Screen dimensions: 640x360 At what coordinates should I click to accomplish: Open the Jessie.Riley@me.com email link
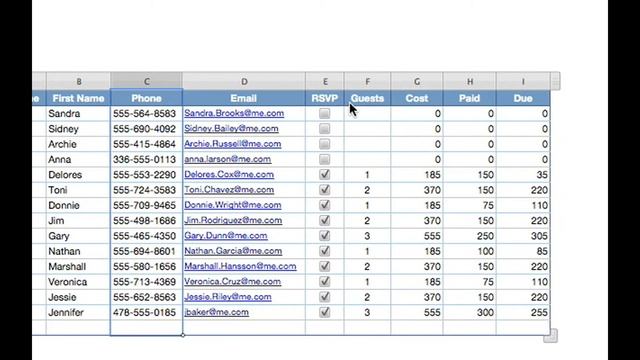(227, 297)
